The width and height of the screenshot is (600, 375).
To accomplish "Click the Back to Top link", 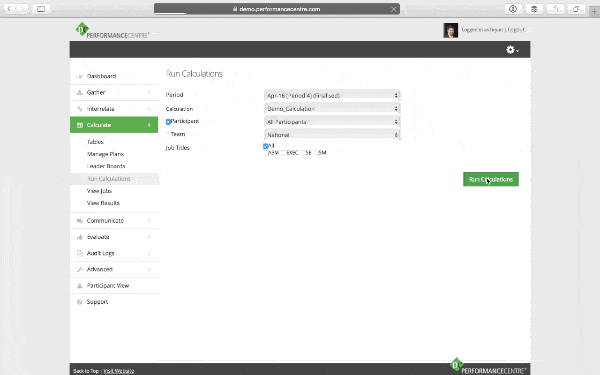I will 86,371.
